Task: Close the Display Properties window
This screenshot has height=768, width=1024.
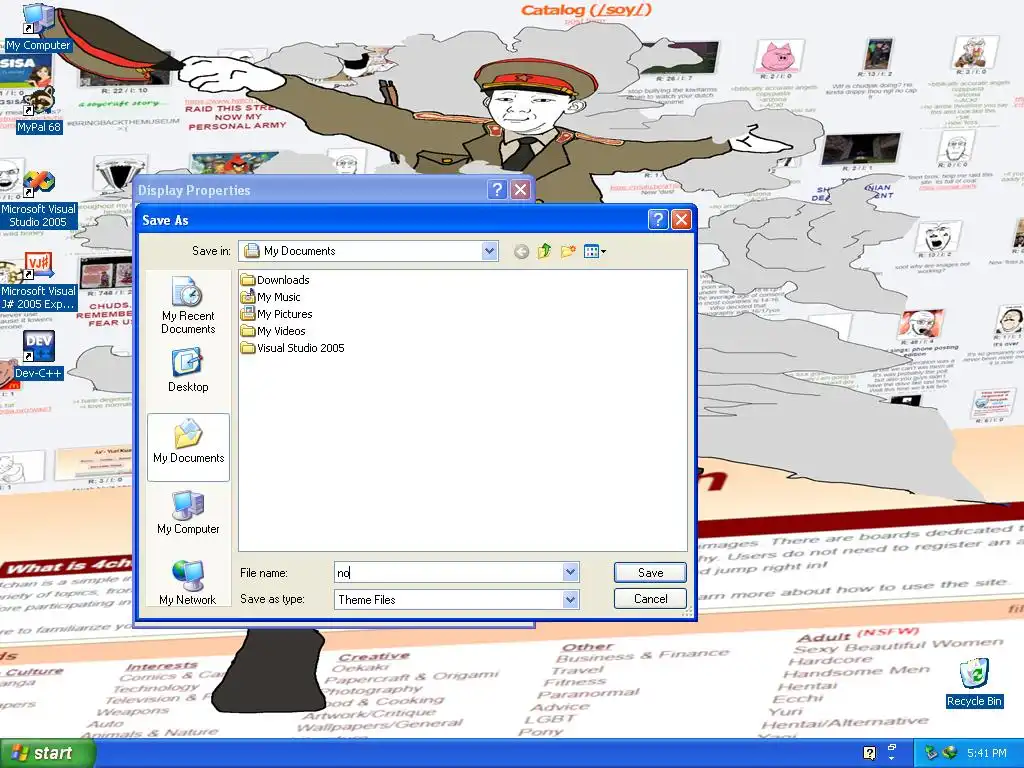Action: (520, 190)
